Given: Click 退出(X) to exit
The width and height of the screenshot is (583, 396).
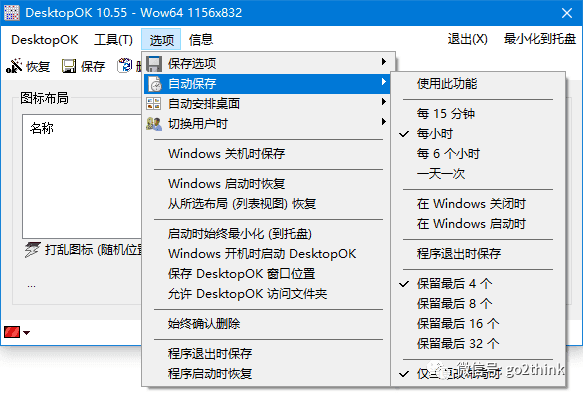Looking at the screenshot, I should point(467,39).
